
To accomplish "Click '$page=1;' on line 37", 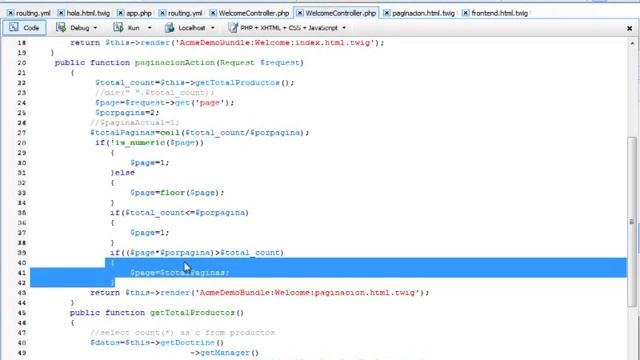I will (x=149, y=233).
